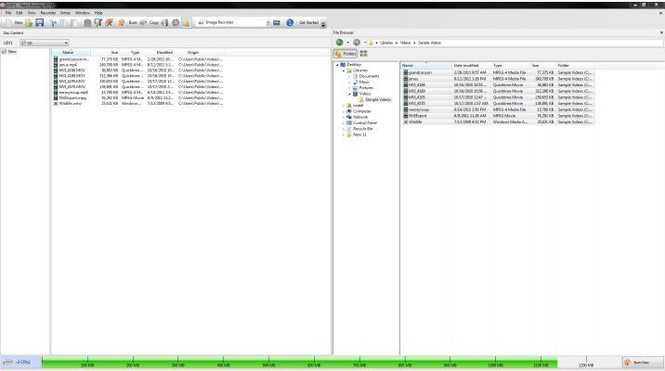Click the blue info icon

tap(290, 22)
